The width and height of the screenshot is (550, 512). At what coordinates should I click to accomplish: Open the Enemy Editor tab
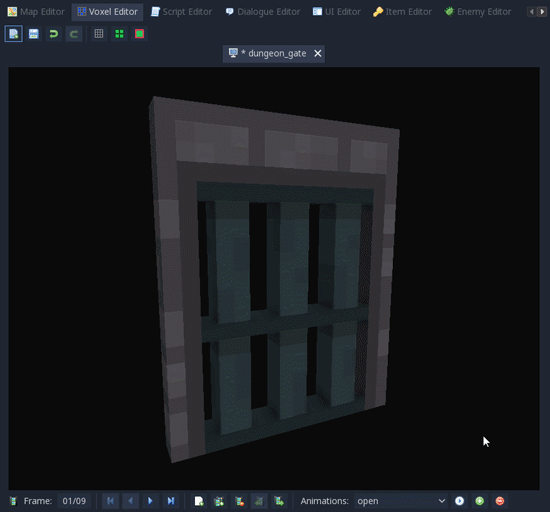tap(478, 12)
